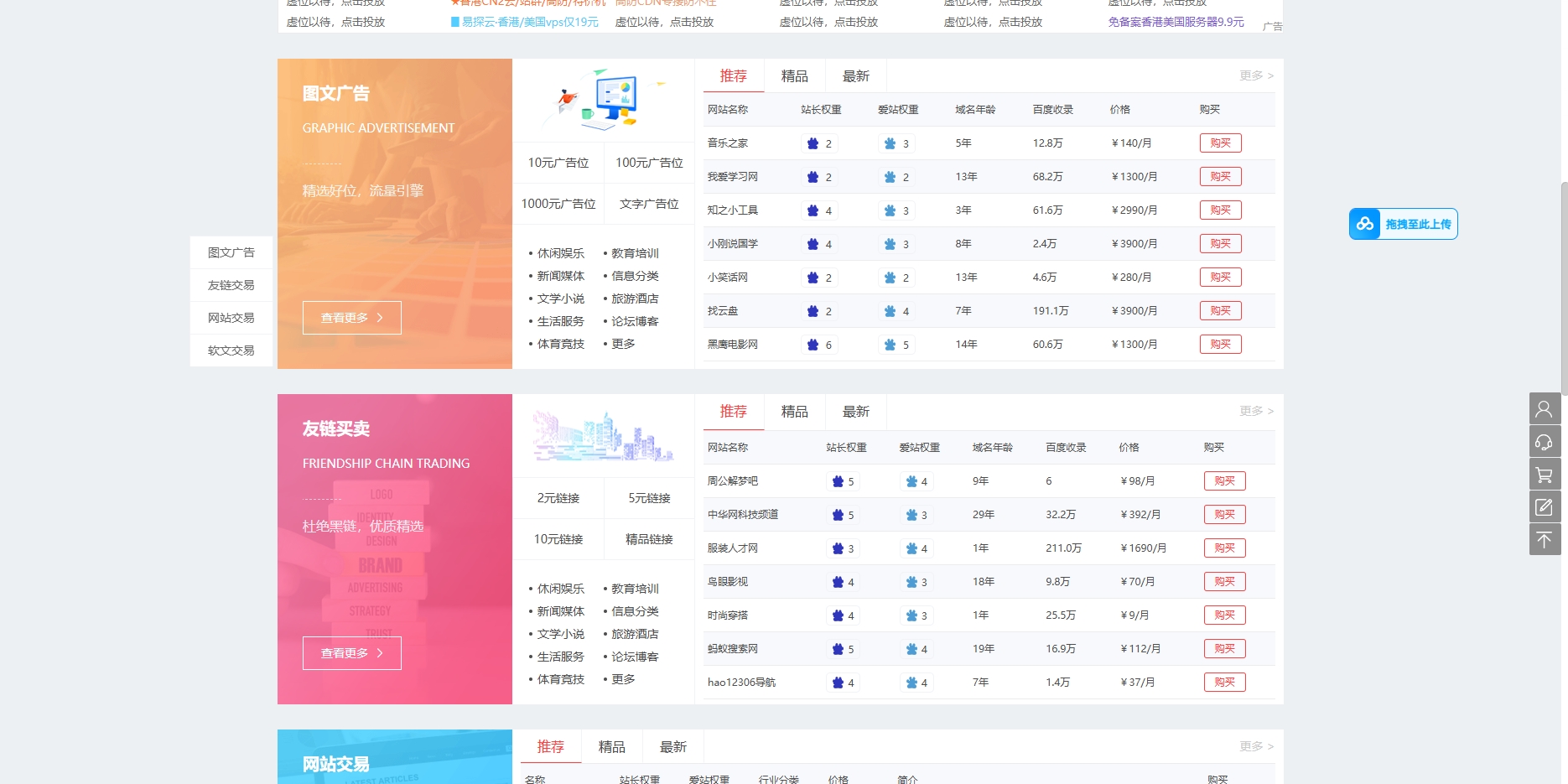The width and height of the screenshot is (1568, 784).
Task: Open 更多 link in website trading header
Action: 1256,746
